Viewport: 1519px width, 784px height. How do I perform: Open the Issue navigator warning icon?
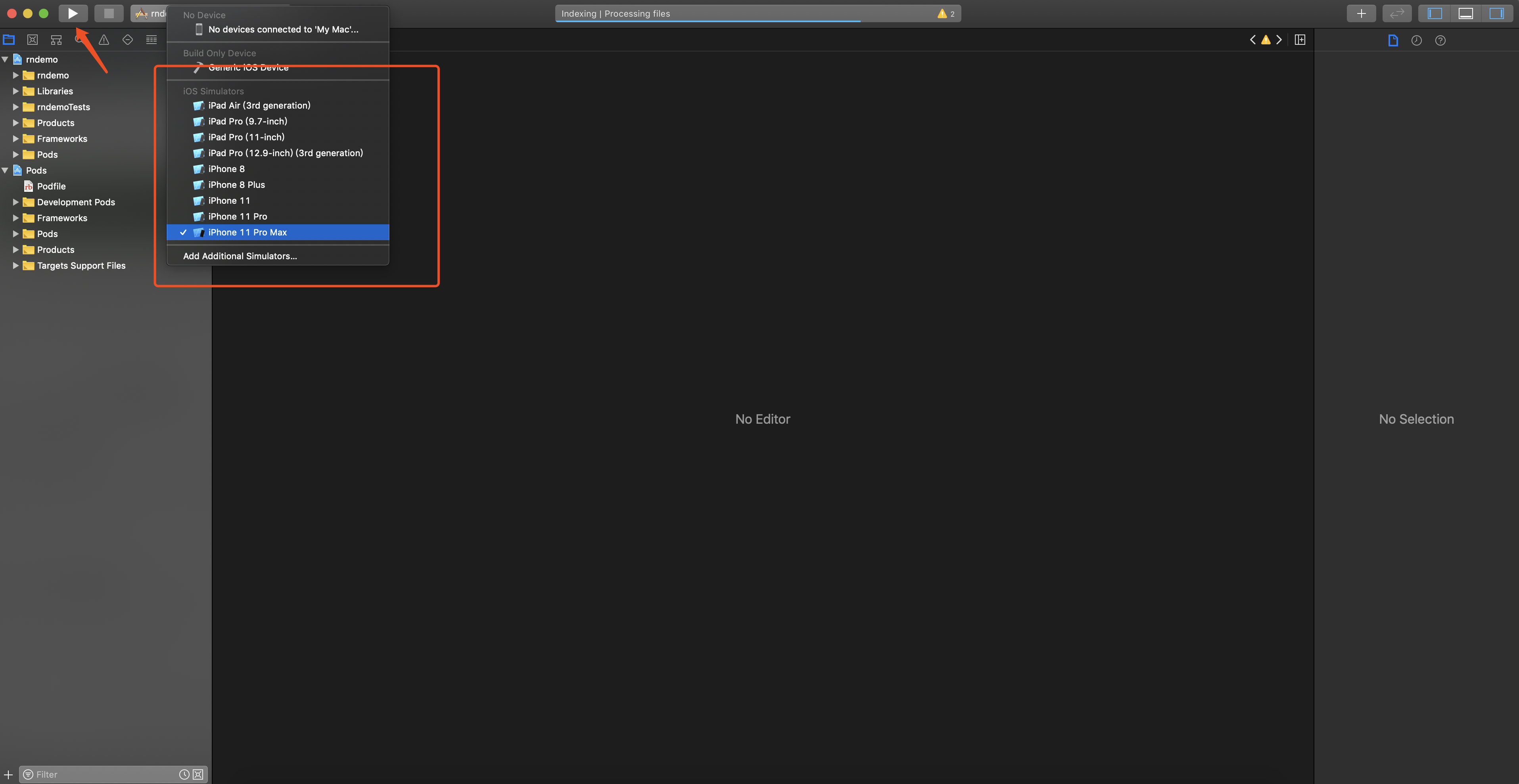(x=104, y=40)
